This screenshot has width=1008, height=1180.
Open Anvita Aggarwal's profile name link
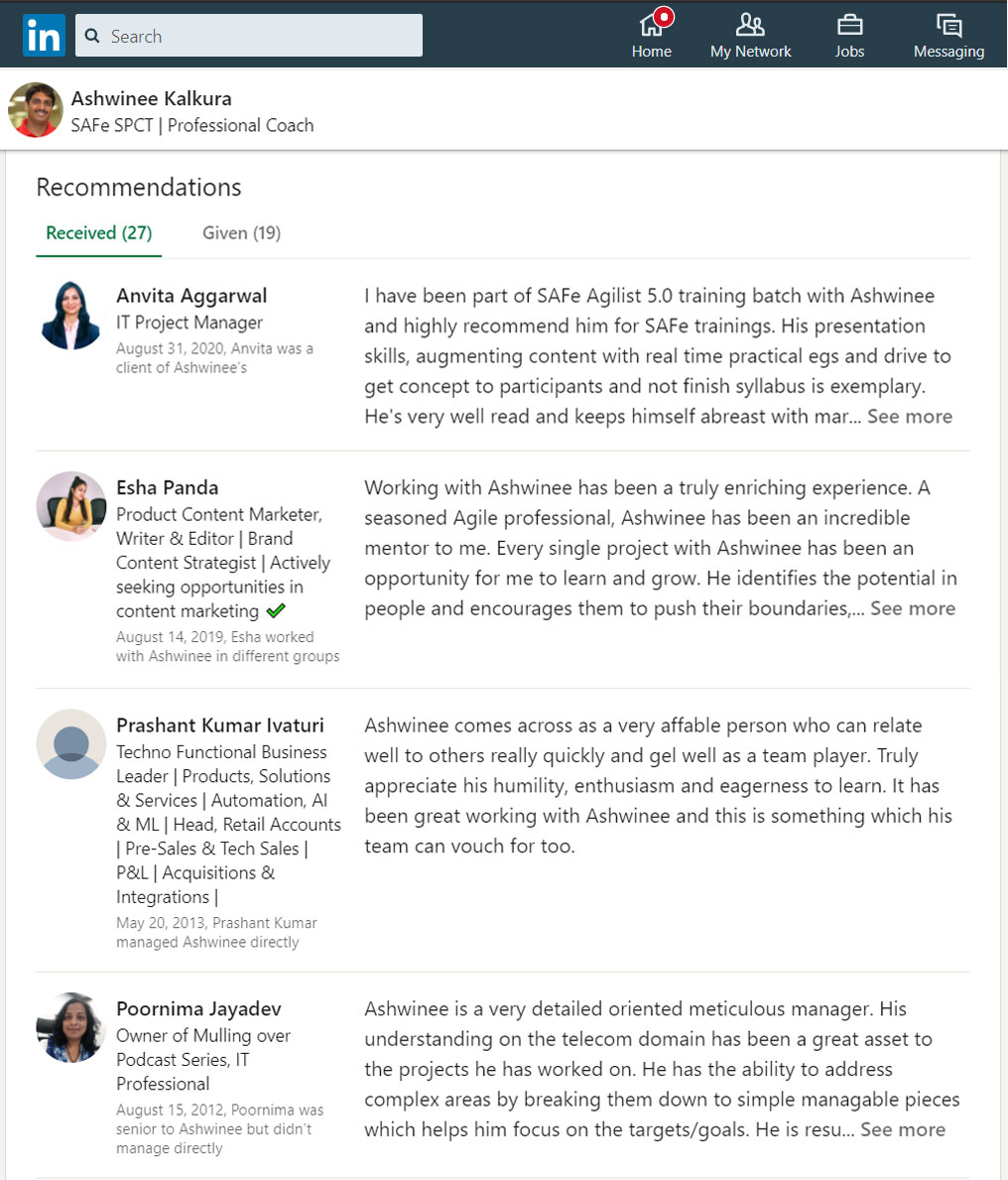coord(191,296)
